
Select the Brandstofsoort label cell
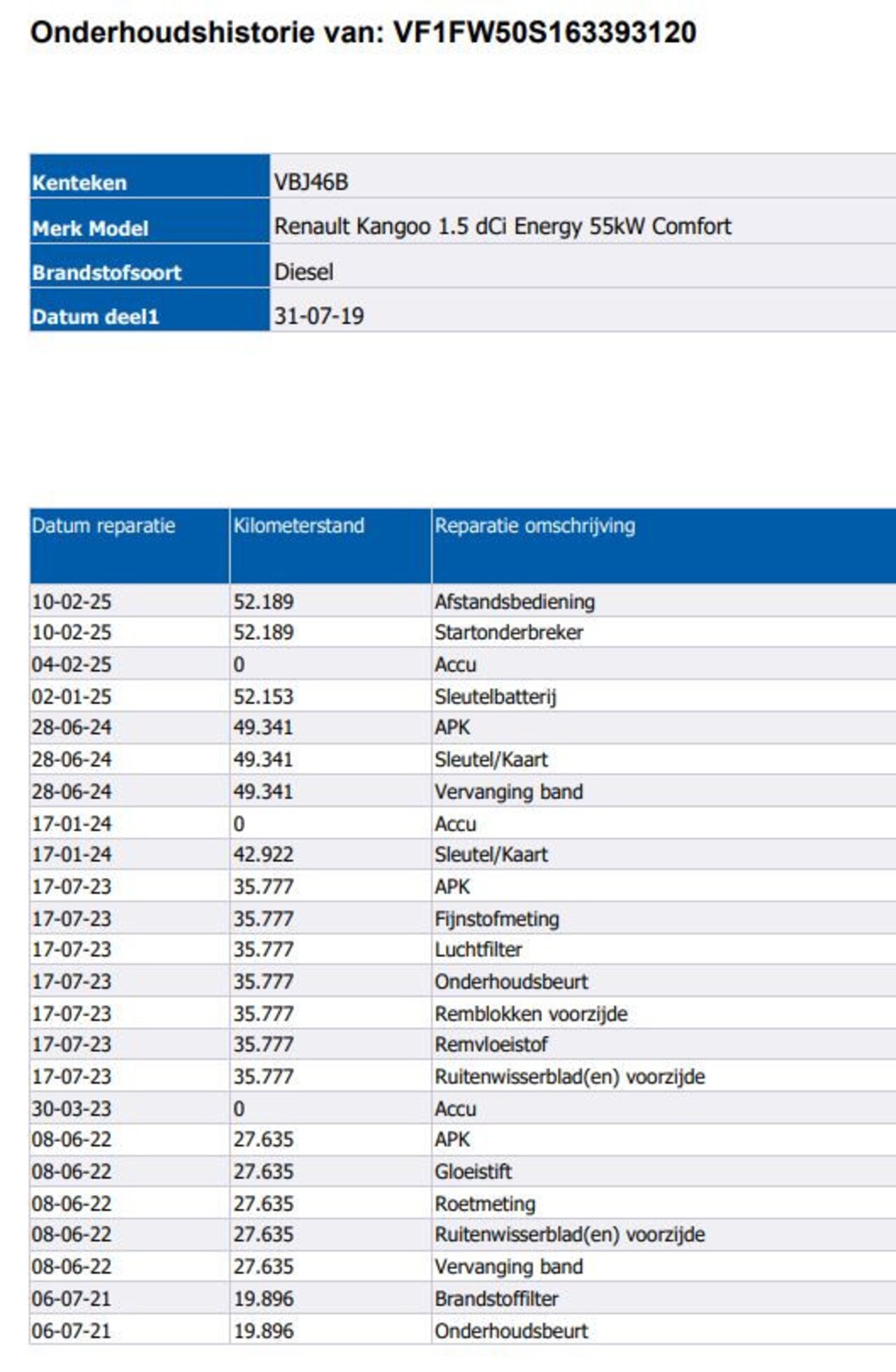149,272
